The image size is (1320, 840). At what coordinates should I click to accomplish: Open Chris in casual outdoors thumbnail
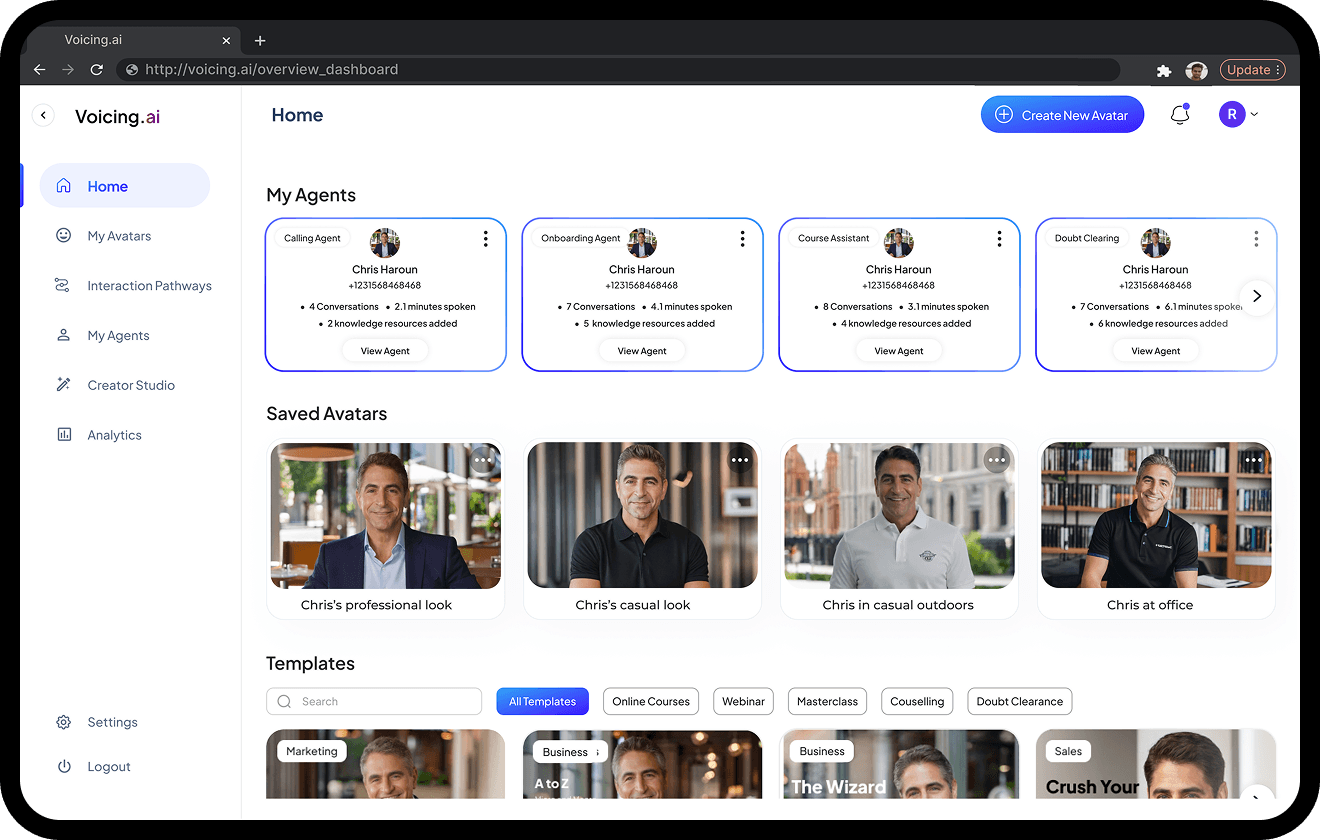click(899, 516)
